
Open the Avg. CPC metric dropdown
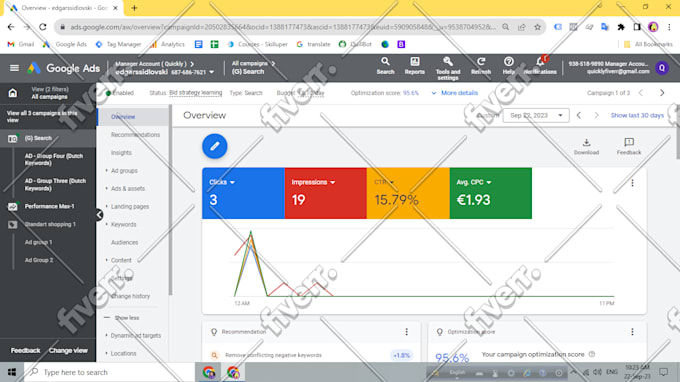(474, 182)
